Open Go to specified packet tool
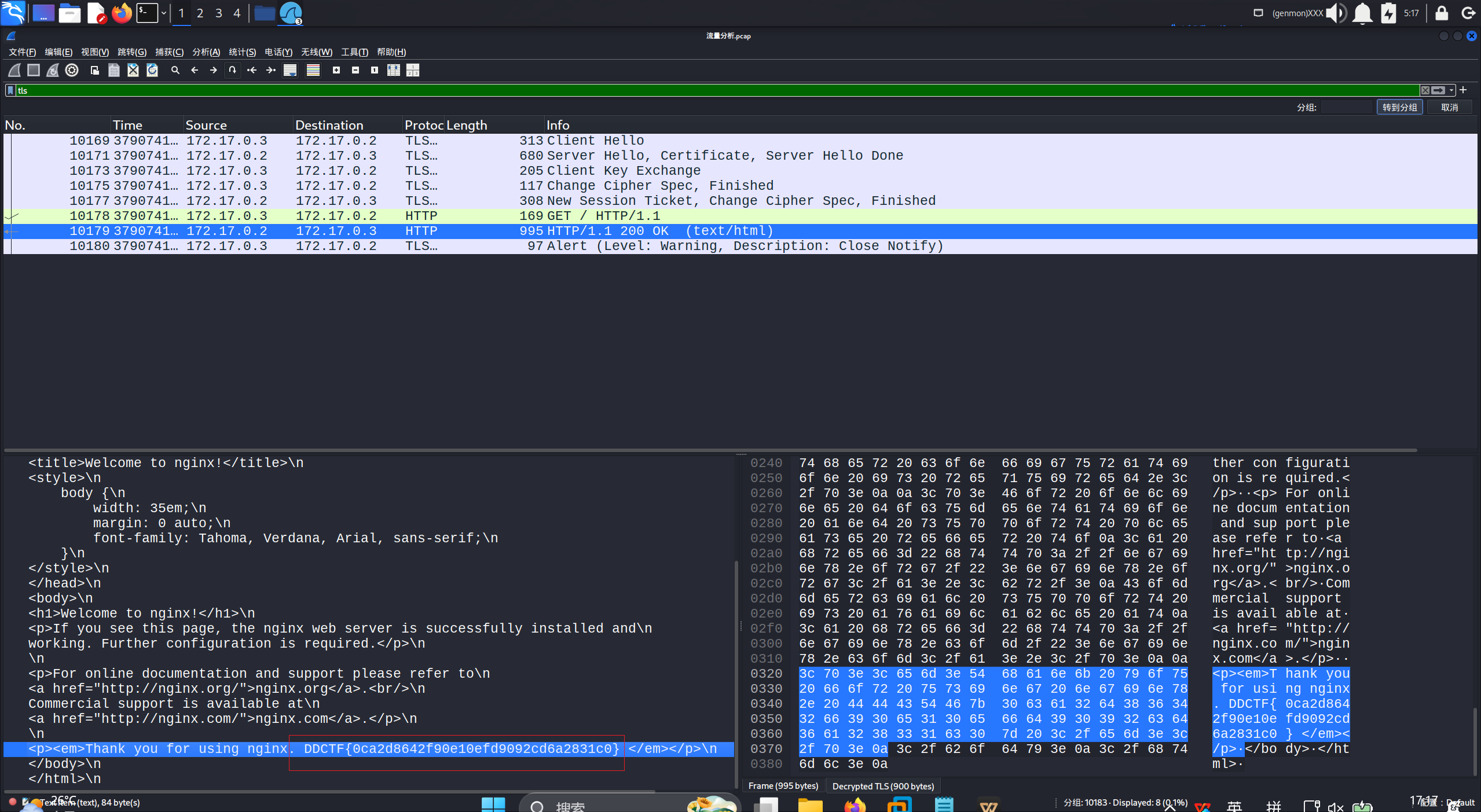1481x812 pixels. [233, 70]
